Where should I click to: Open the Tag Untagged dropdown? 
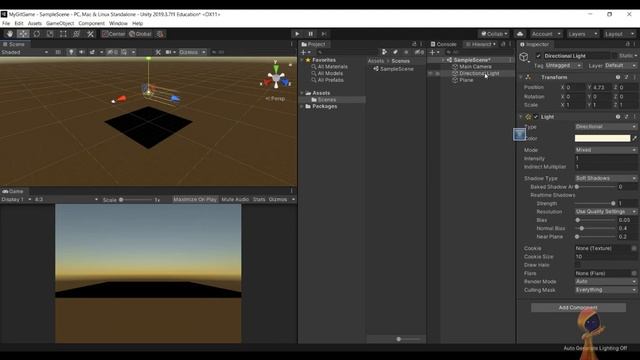[x=563, y=65]
